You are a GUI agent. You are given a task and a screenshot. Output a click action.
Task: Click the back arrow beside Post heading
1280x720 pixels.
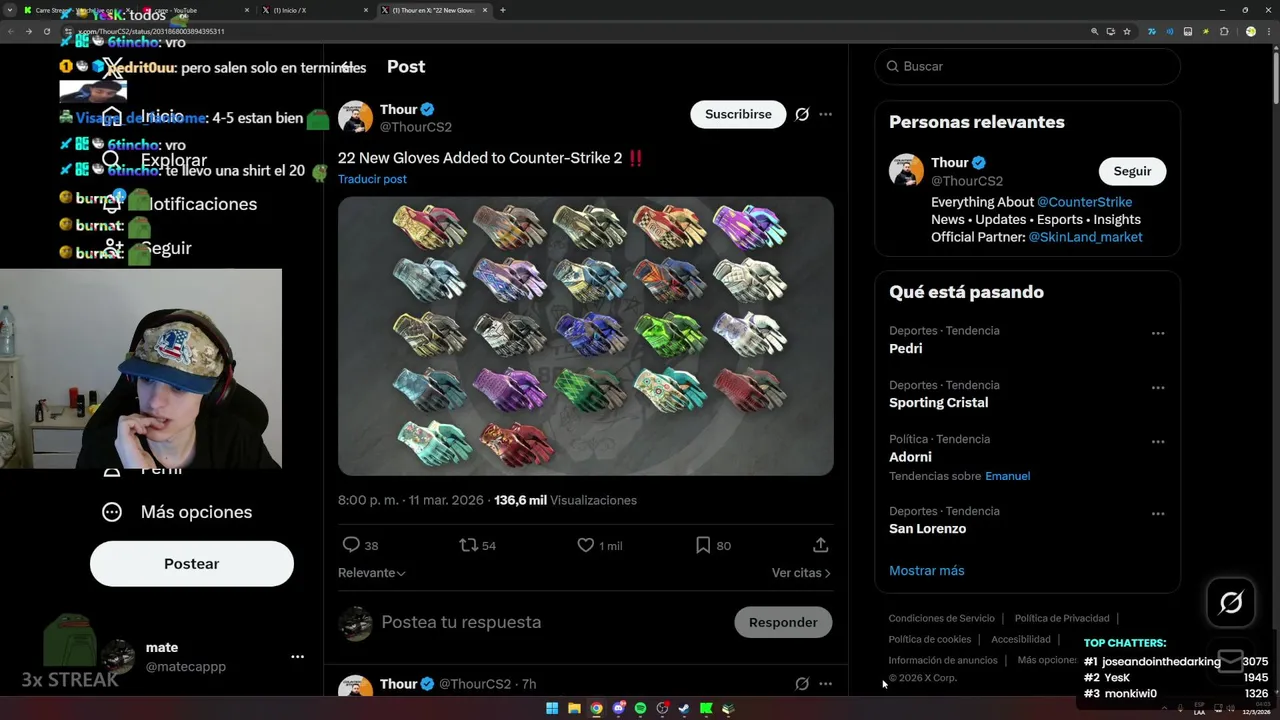(347, 67)
